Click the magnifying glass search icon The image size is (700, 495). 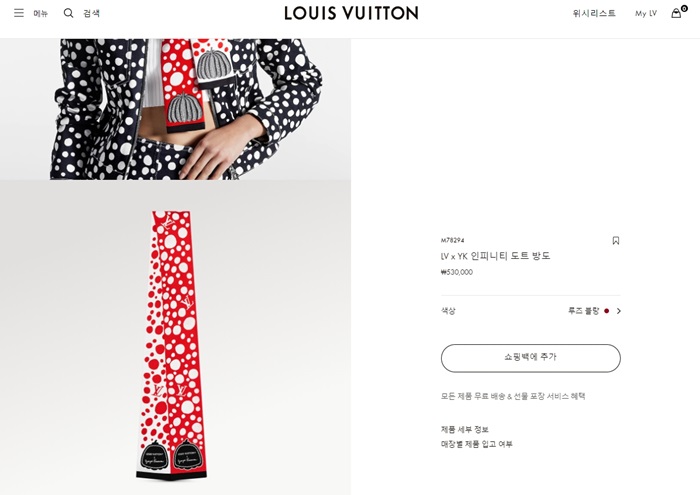coord(68,13)
